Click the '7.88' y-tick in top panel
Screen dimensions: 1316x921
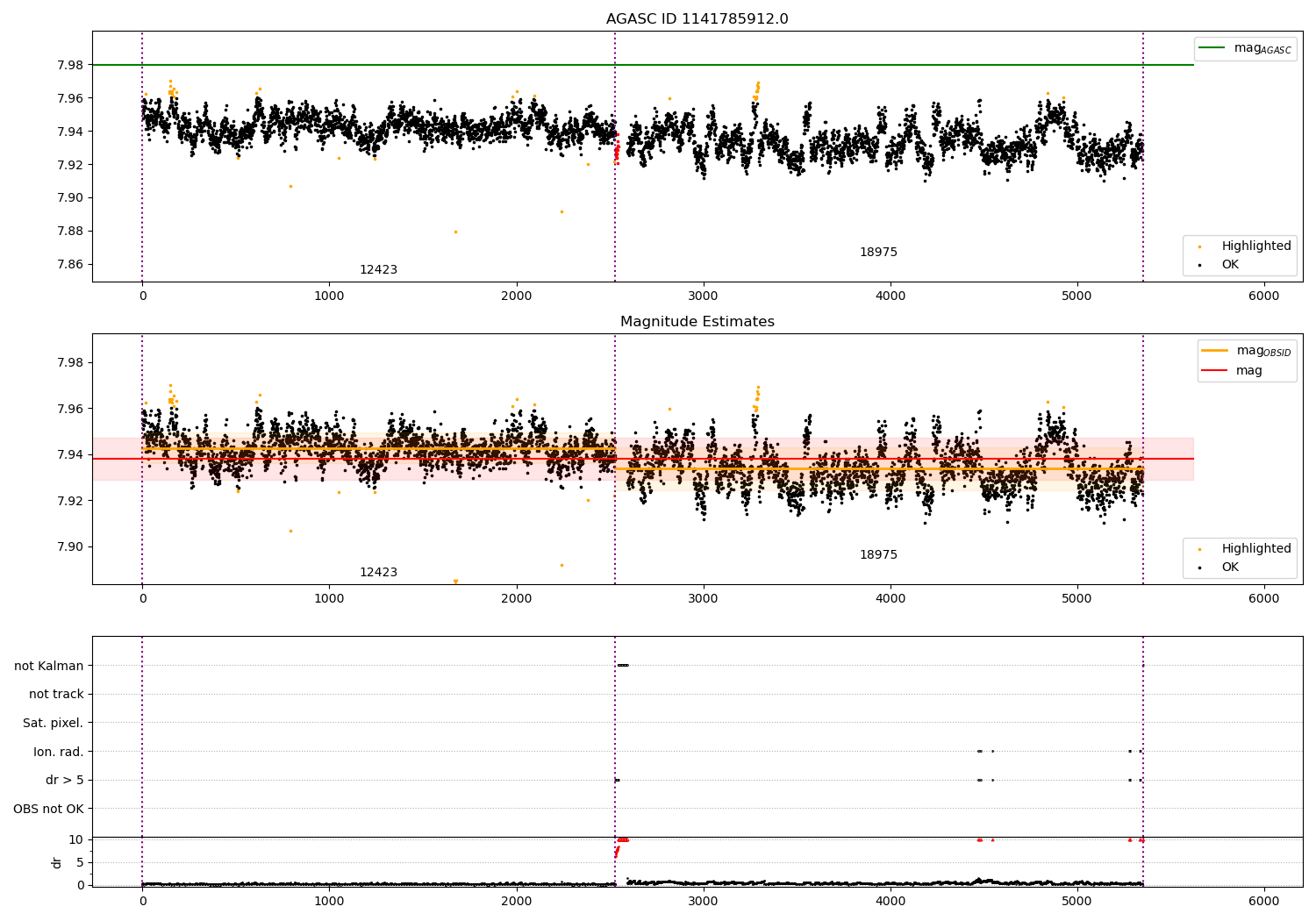point(70,232)
